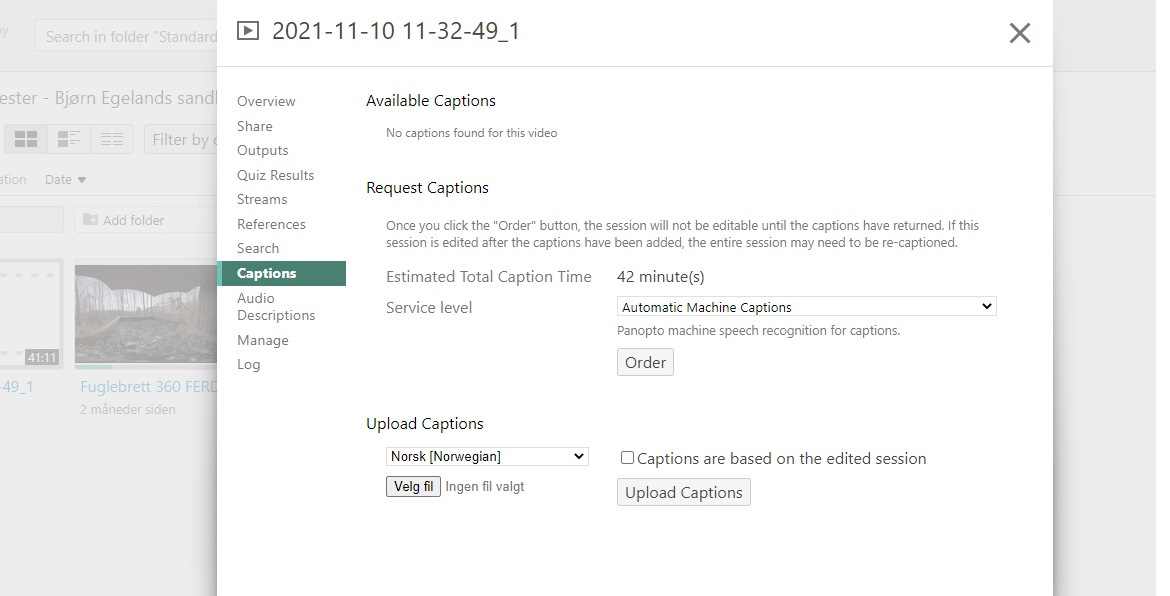Viewport: 1170px width, 596px height.
Task: Click the folder search field in background
Action: (x=127, y=36)
